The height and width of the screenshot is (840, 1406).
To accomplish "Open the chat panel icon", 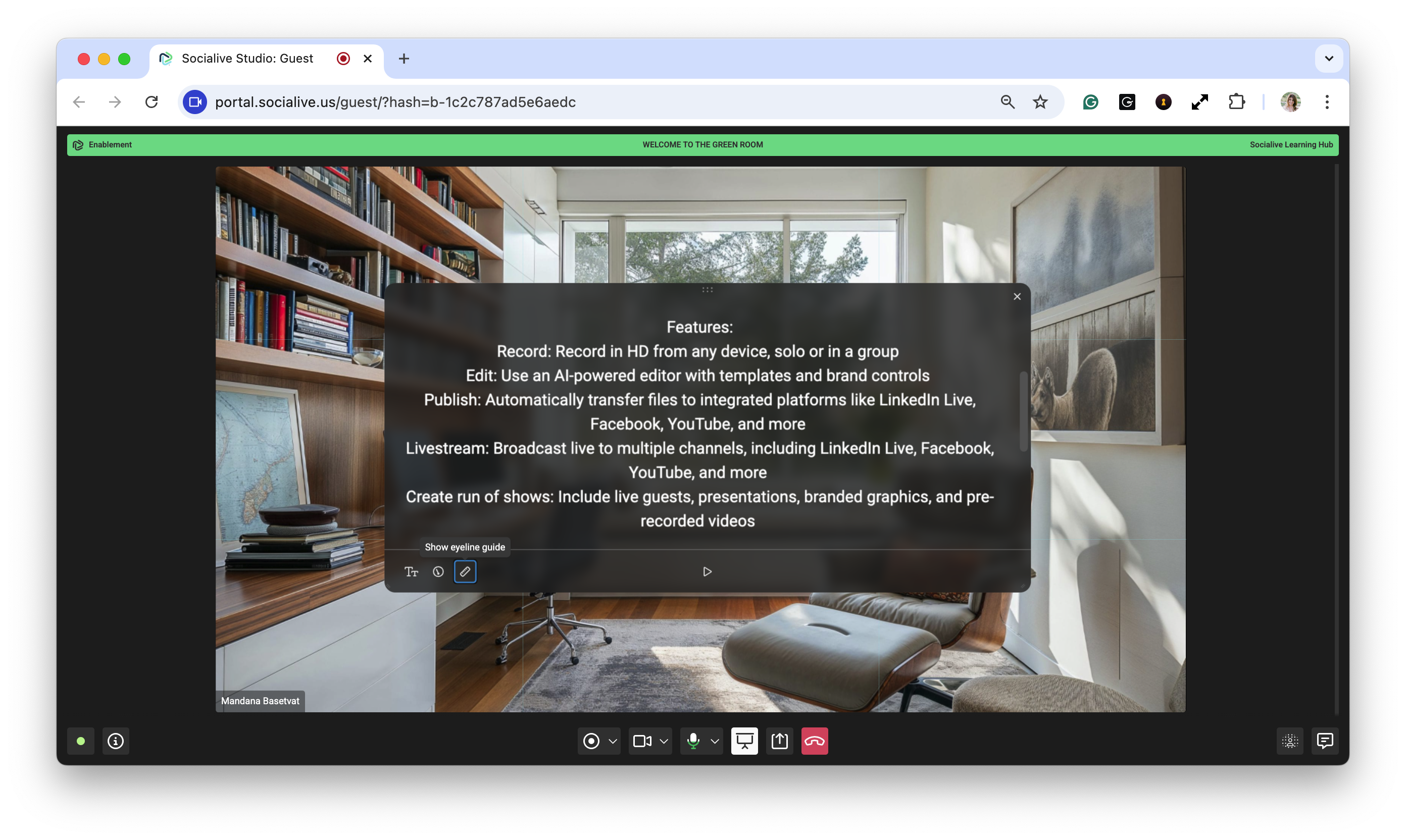I will click(x=1325, y=741).
